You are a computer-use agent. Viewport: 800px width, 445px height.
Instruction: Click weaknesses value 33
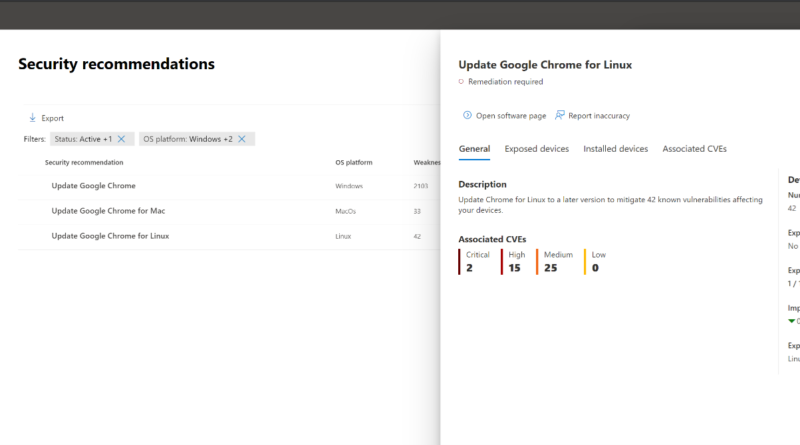coord(417,211)
